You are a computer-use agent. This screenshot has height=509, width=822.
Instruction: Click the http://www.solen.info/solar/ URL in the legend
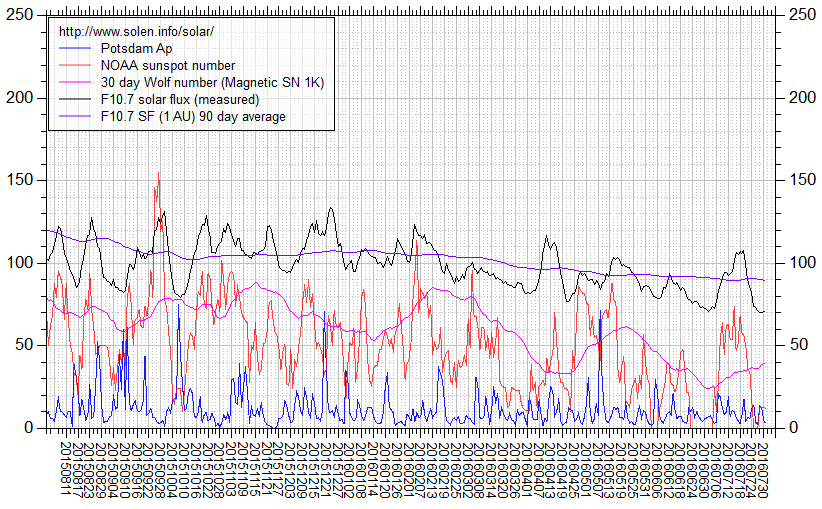136,31
